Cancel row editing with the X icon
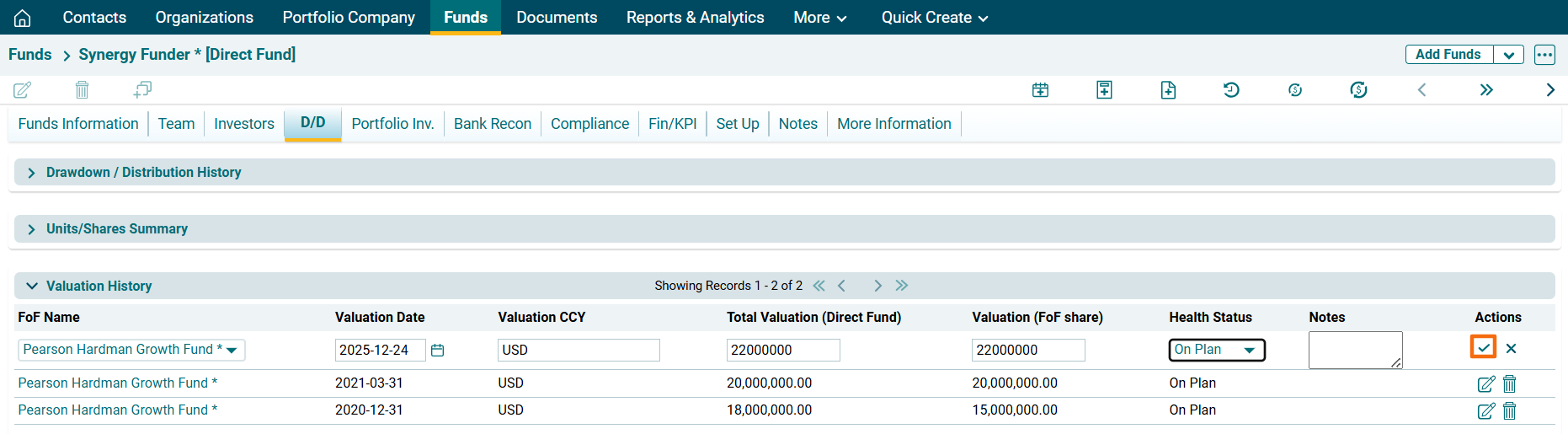 (x=1511, y=348)
